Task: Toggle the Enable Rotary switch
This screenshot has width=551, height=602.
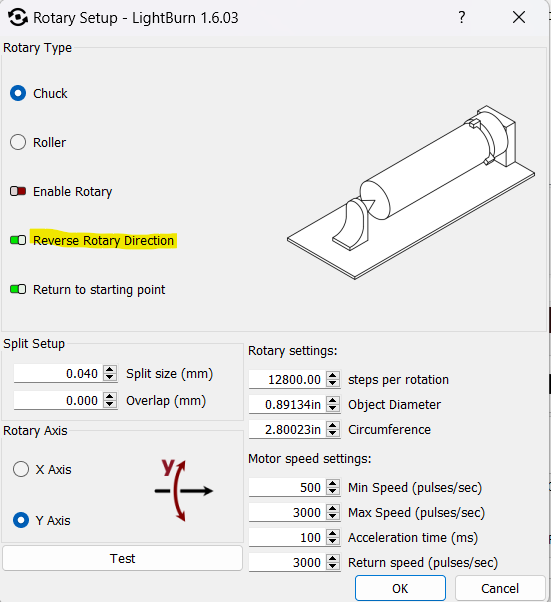Action: pos(18,191)
